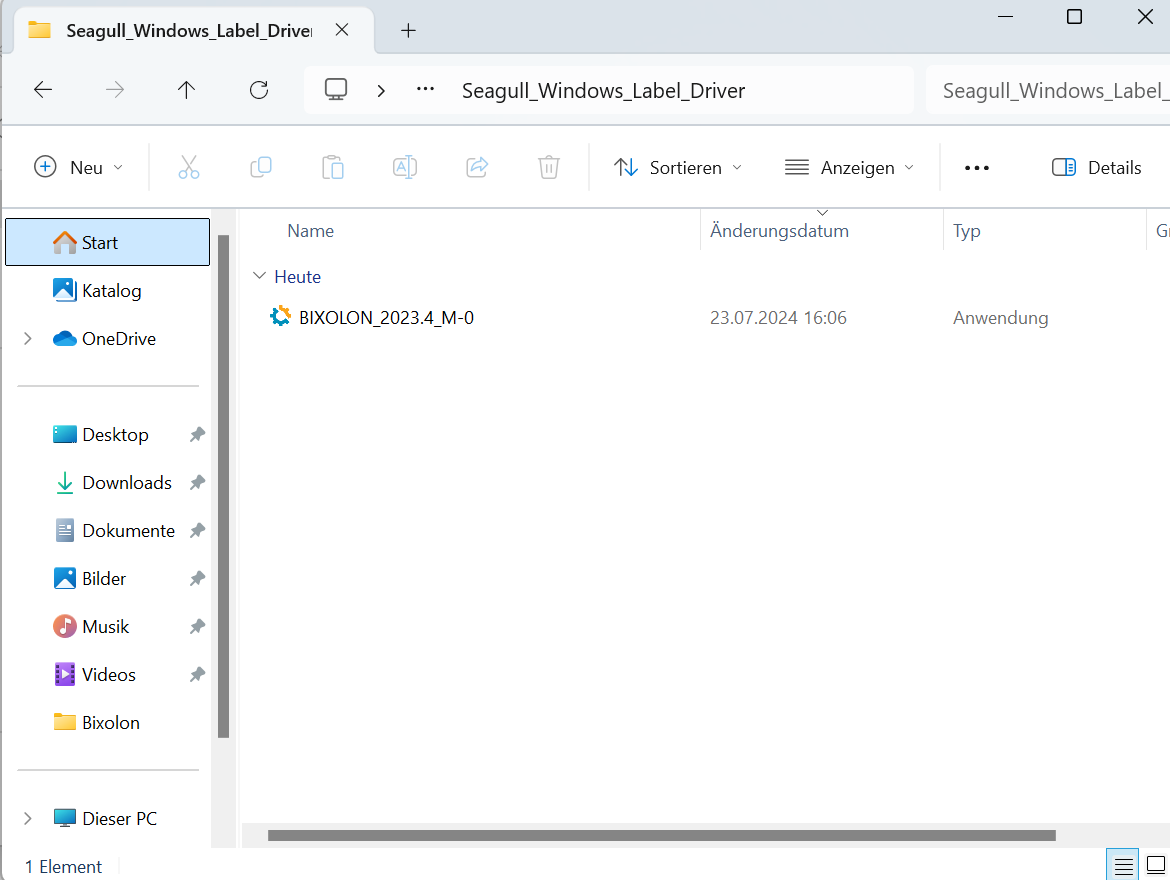Click the pin icon next to Desktop
The height and width of the screenshot is (880, 1170).
tap(197, 434)
